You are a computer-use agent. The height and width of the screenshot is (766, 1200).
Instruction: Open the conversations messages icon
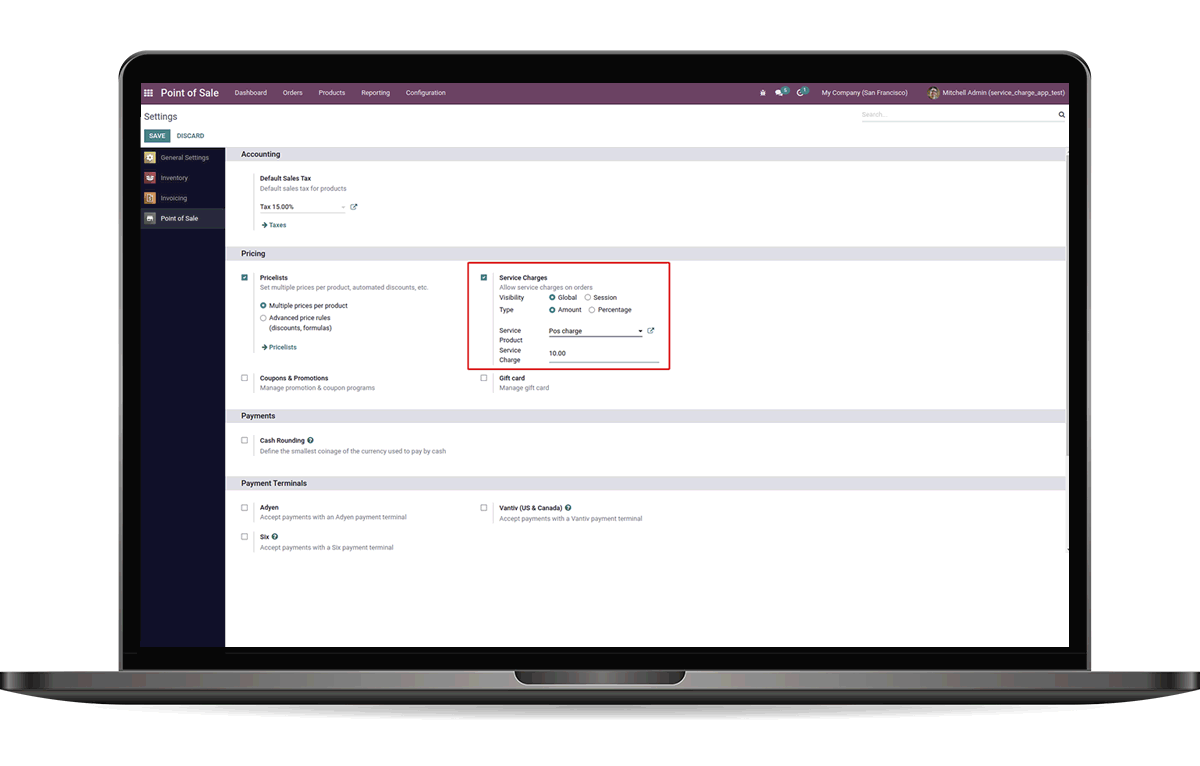(781, 92)
